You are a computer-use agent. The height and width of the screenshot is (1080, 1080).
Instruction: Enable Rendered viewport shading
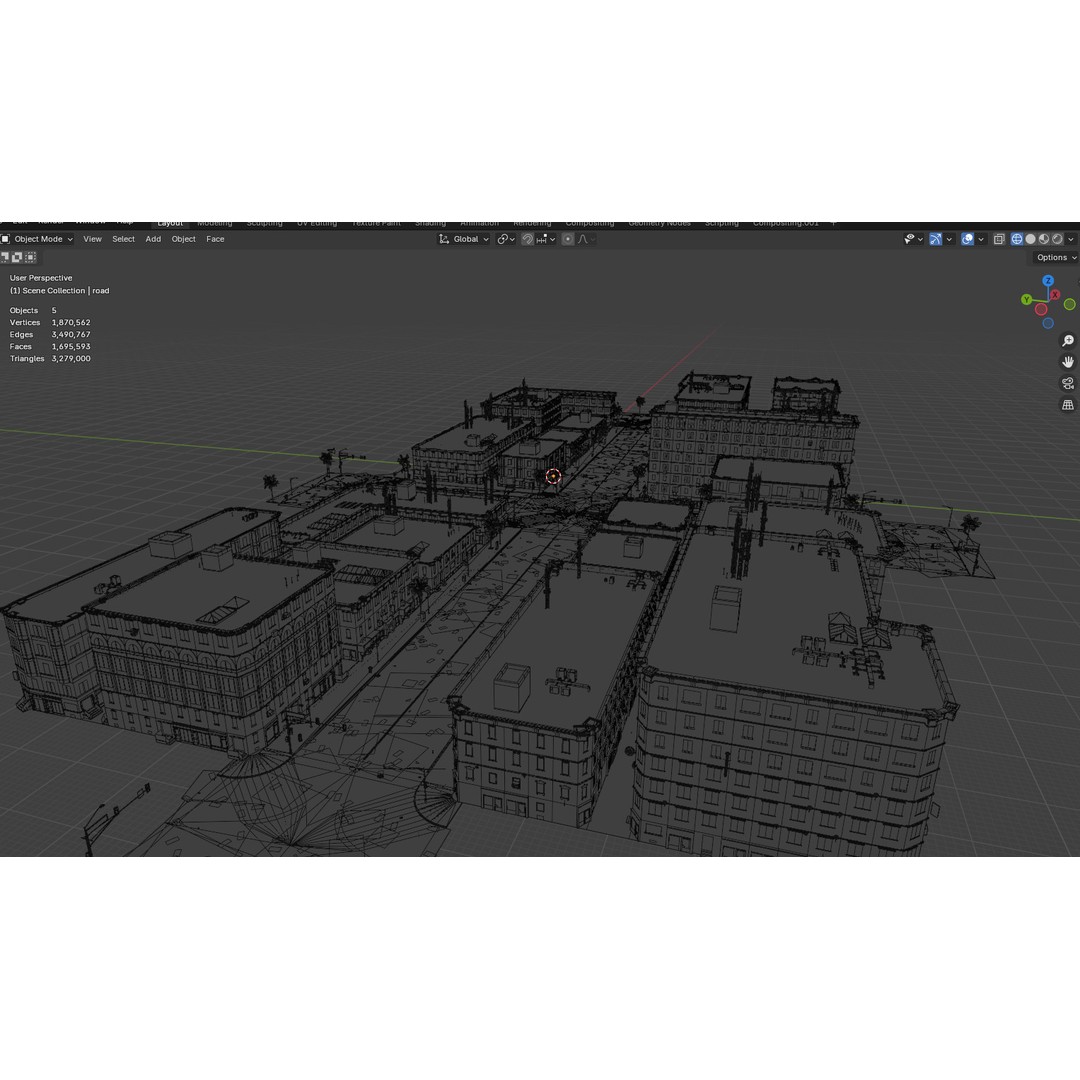click(1057, 239)
